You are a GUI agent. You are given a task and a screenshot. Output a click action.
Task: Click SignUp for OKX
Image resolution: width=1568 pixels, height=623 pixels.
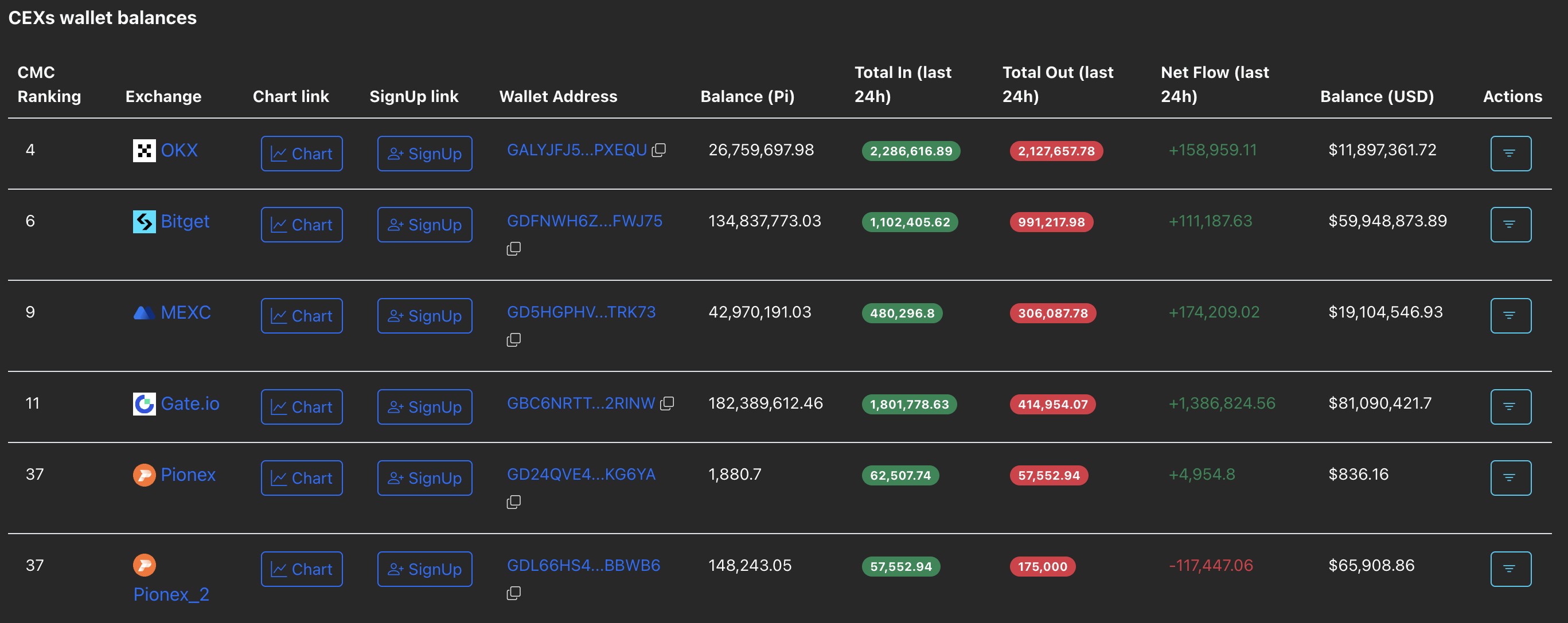pos(425,154)
